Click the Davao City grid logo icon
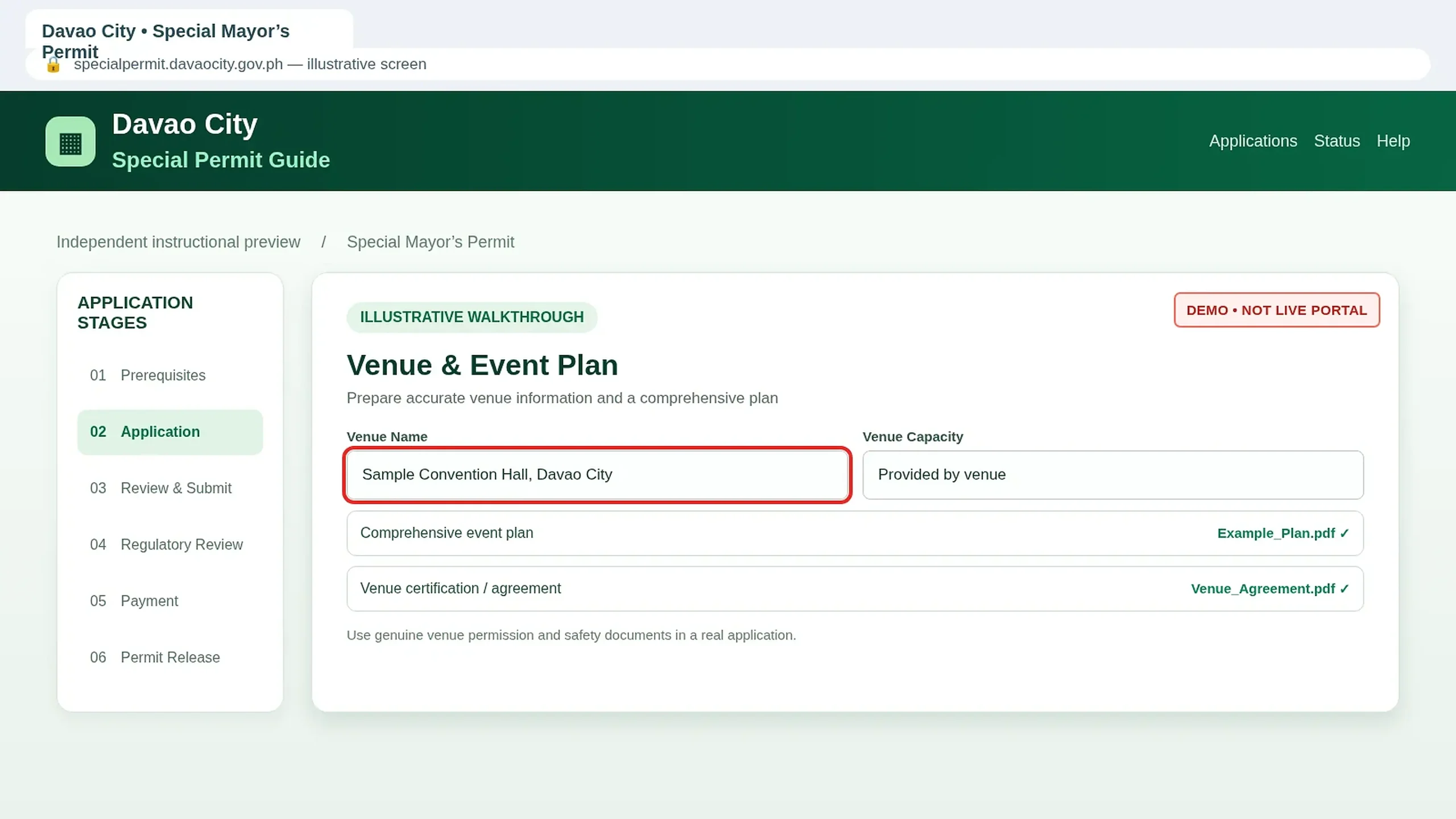 coord(71,142)
